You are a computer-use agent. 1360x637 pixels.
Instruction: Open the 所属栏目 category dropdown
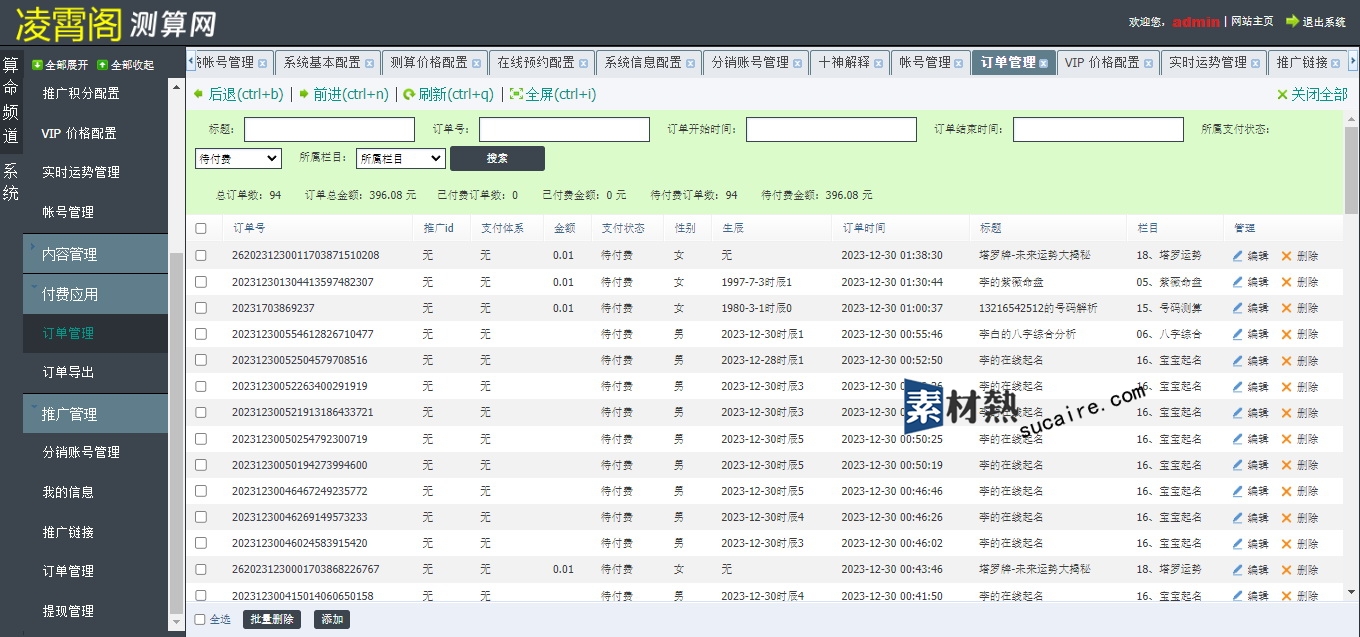pos(401,158)
